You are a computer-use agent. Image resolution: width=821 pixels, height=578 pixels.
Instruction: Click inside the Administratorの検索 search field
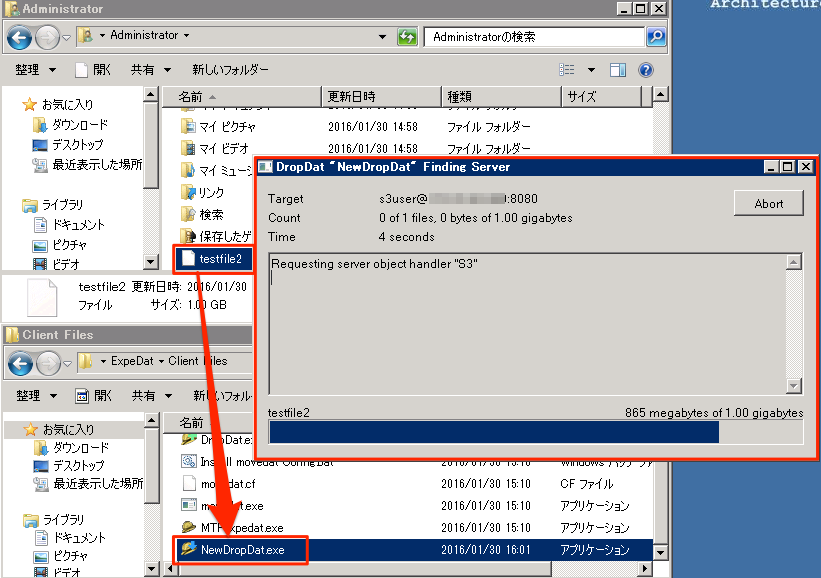[540, 36]
